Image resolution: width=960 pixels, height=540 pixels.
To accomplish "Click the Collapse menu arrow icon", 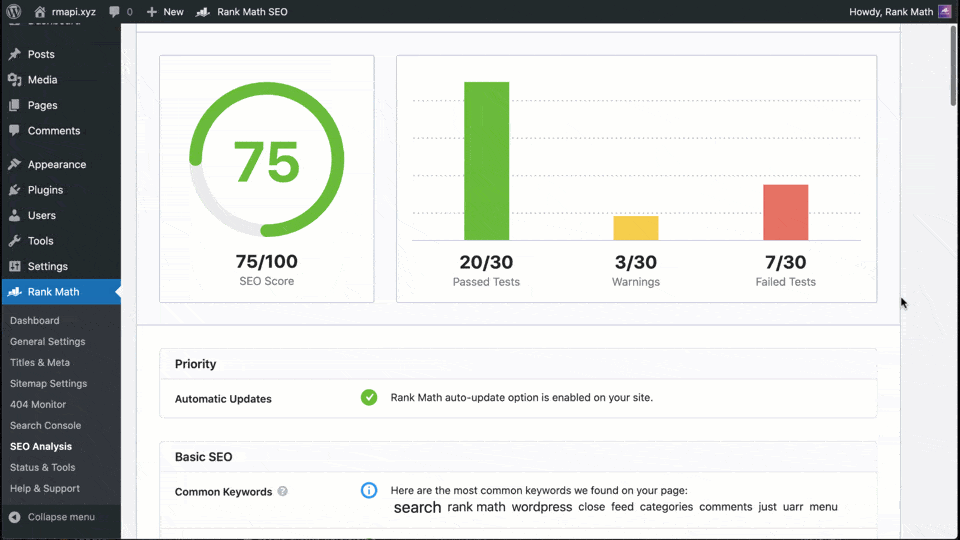I will coord(15,517).
